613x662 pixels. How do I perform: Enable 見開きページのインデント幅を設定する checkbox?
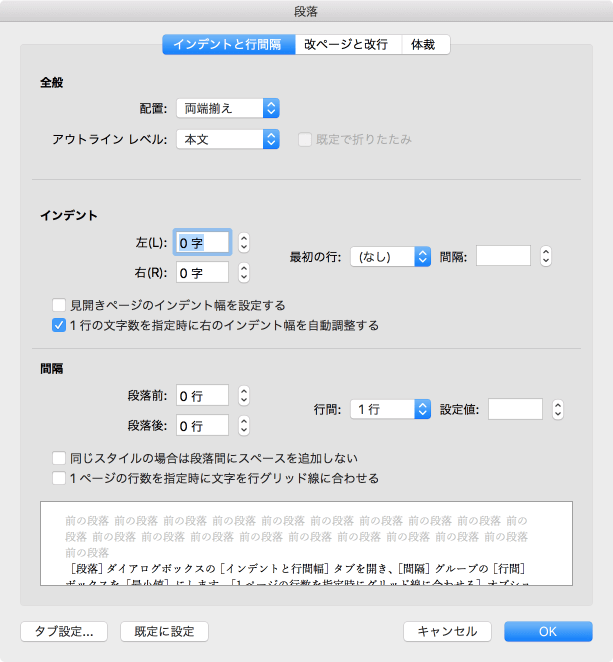click(59, 305)
